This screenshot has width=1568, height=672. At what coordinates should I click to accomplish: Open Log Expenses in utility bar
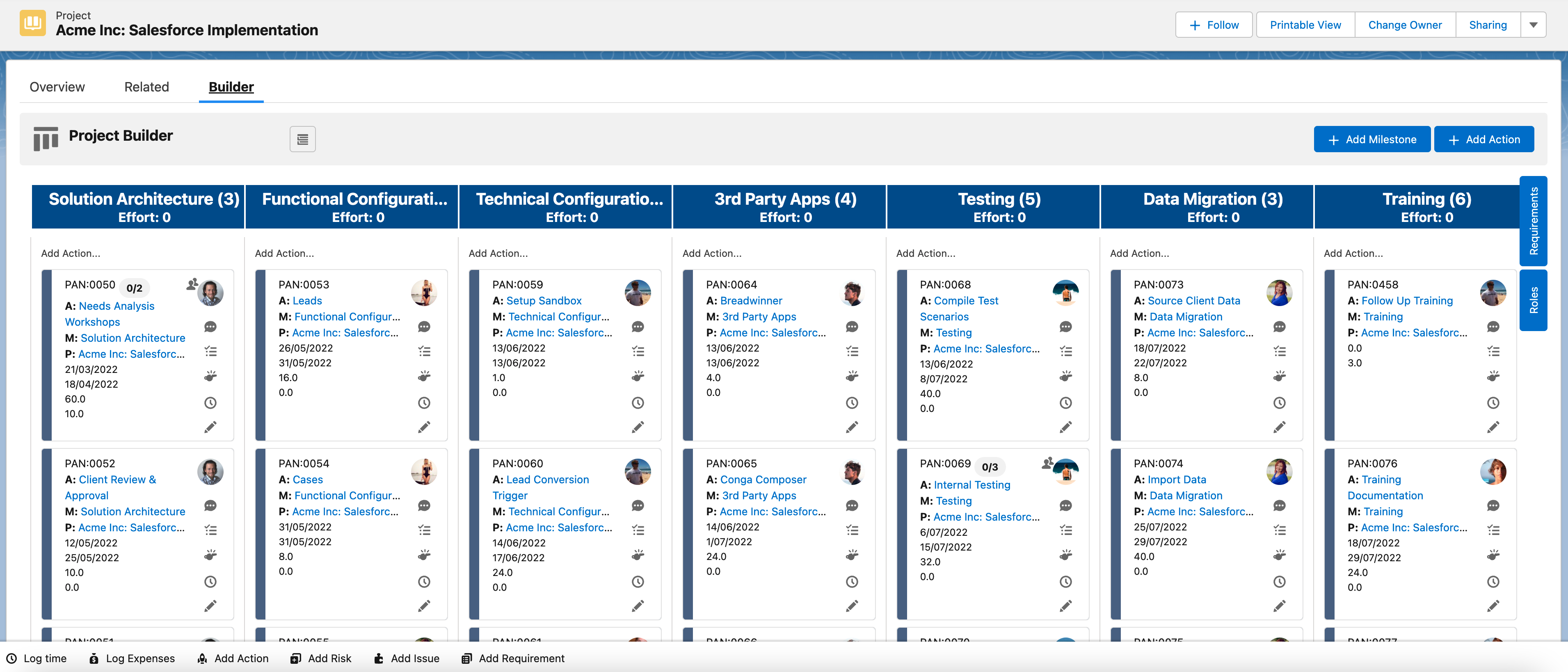131,658
